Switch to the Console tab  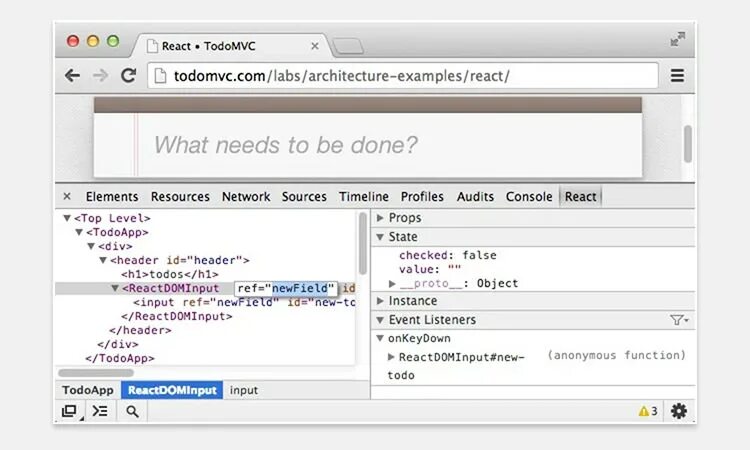[x=529, y=197]
